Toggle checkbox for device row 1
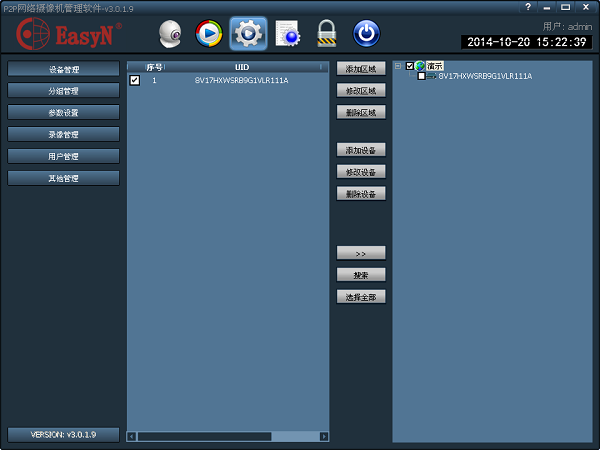This screenshot has width=600, height=450. coord(135,80)
